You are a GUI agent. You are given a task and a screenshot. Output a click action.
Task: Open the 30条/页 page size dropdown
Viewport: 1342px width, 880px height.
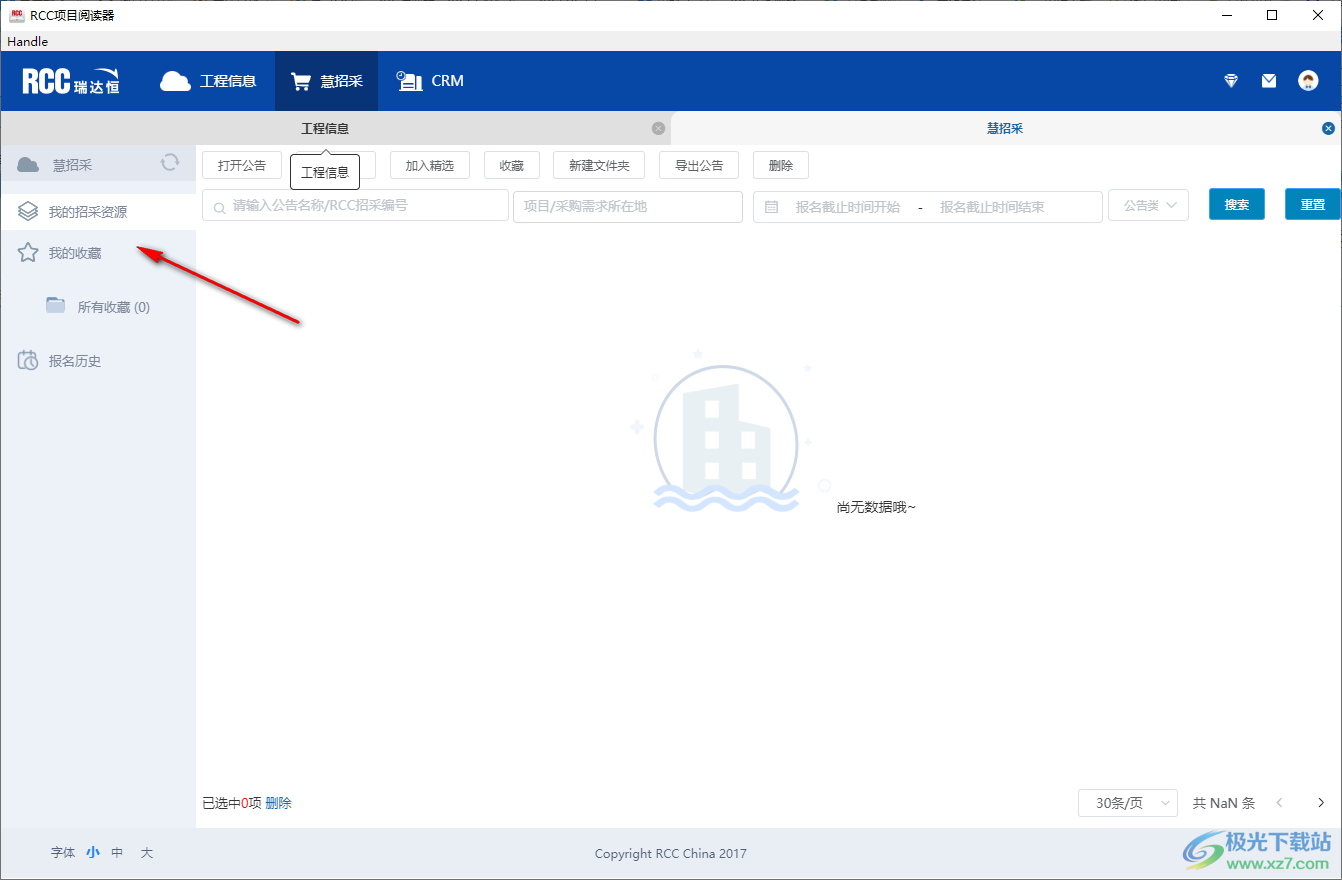point(1127,802)
